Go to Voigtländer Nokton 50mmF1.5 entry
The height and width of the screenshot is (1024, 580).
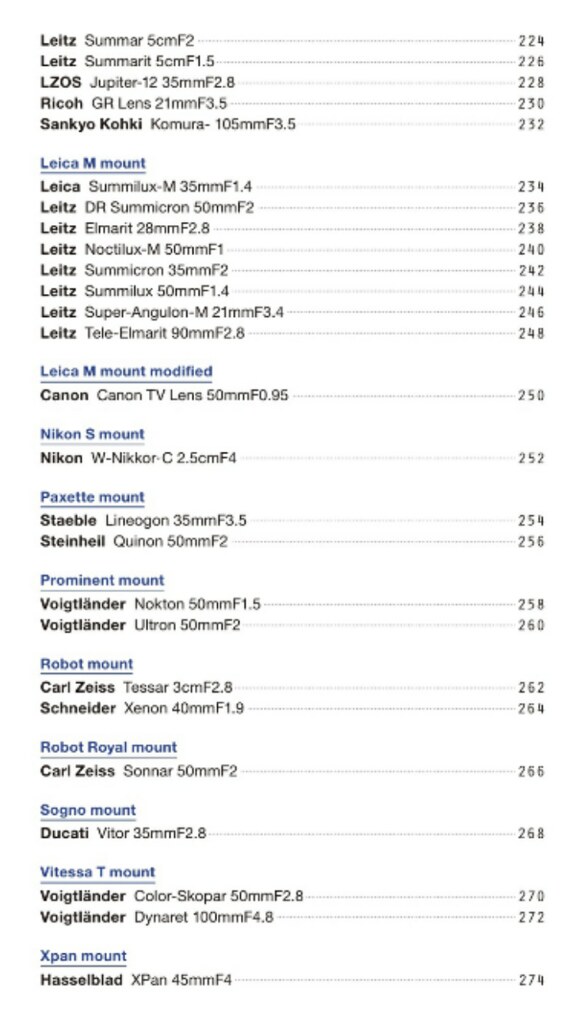292,604
